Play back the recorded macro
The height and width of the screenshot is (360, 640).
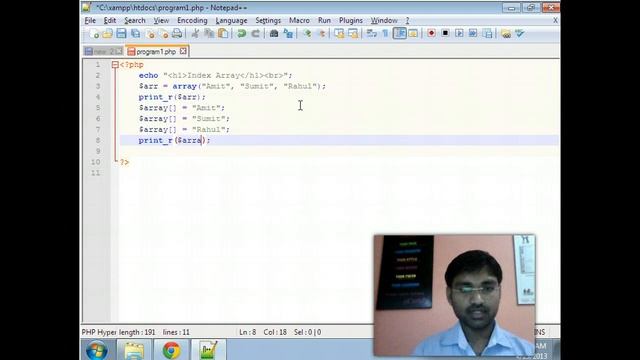459,33
